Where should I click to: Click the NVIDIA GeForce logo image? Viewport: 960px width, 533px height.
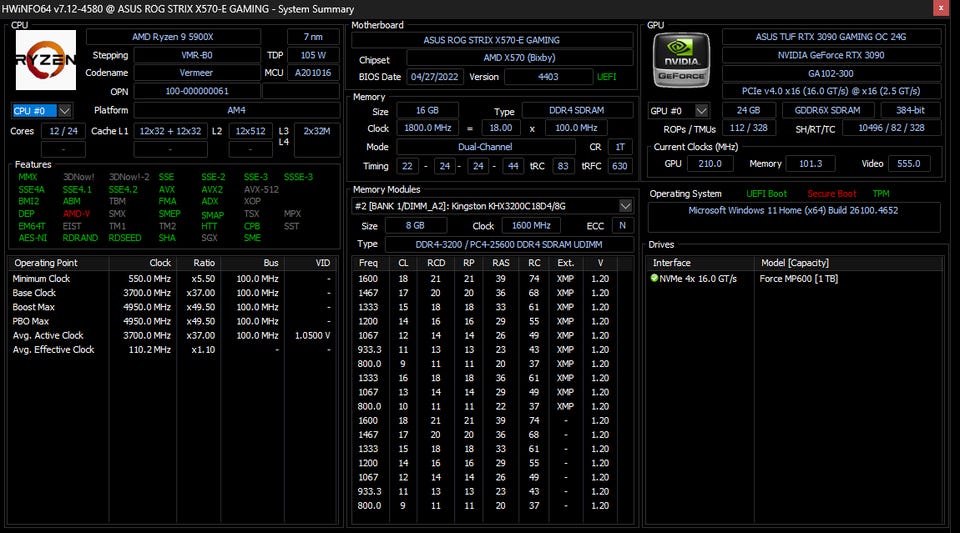coord(681,60)
